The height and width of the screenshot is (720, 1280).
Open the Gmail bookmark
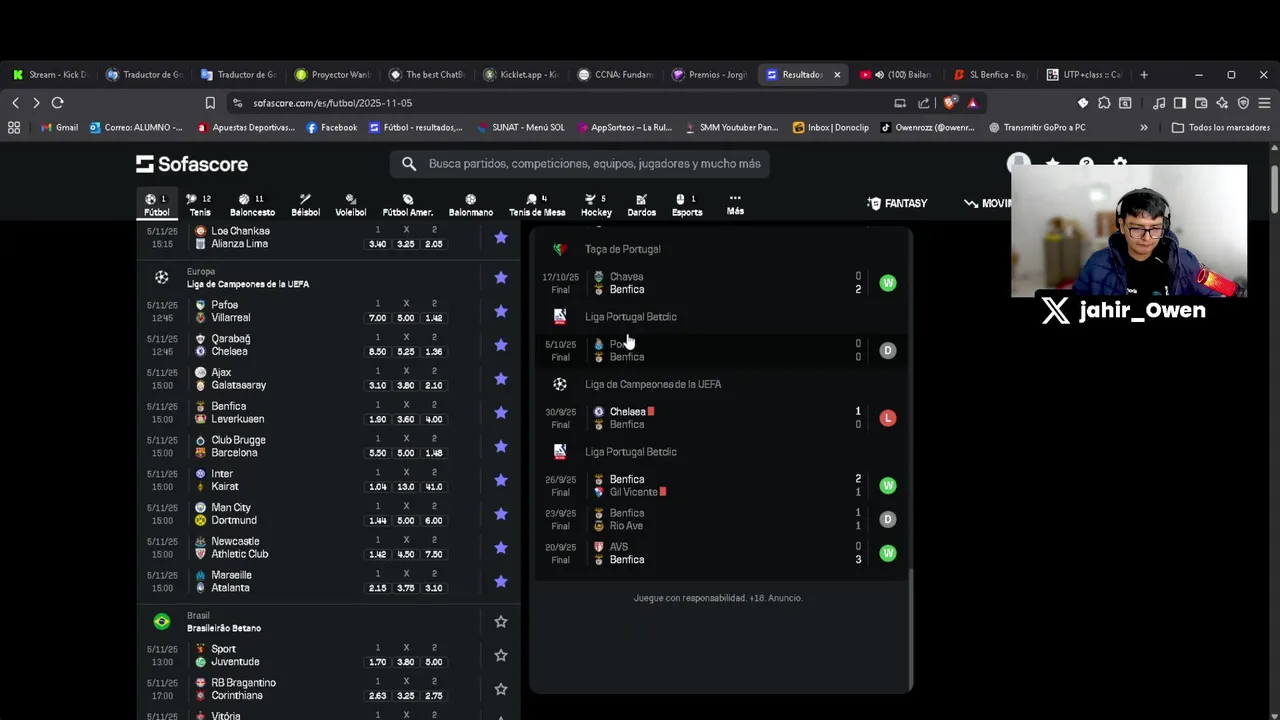click(x=59, y=128)
